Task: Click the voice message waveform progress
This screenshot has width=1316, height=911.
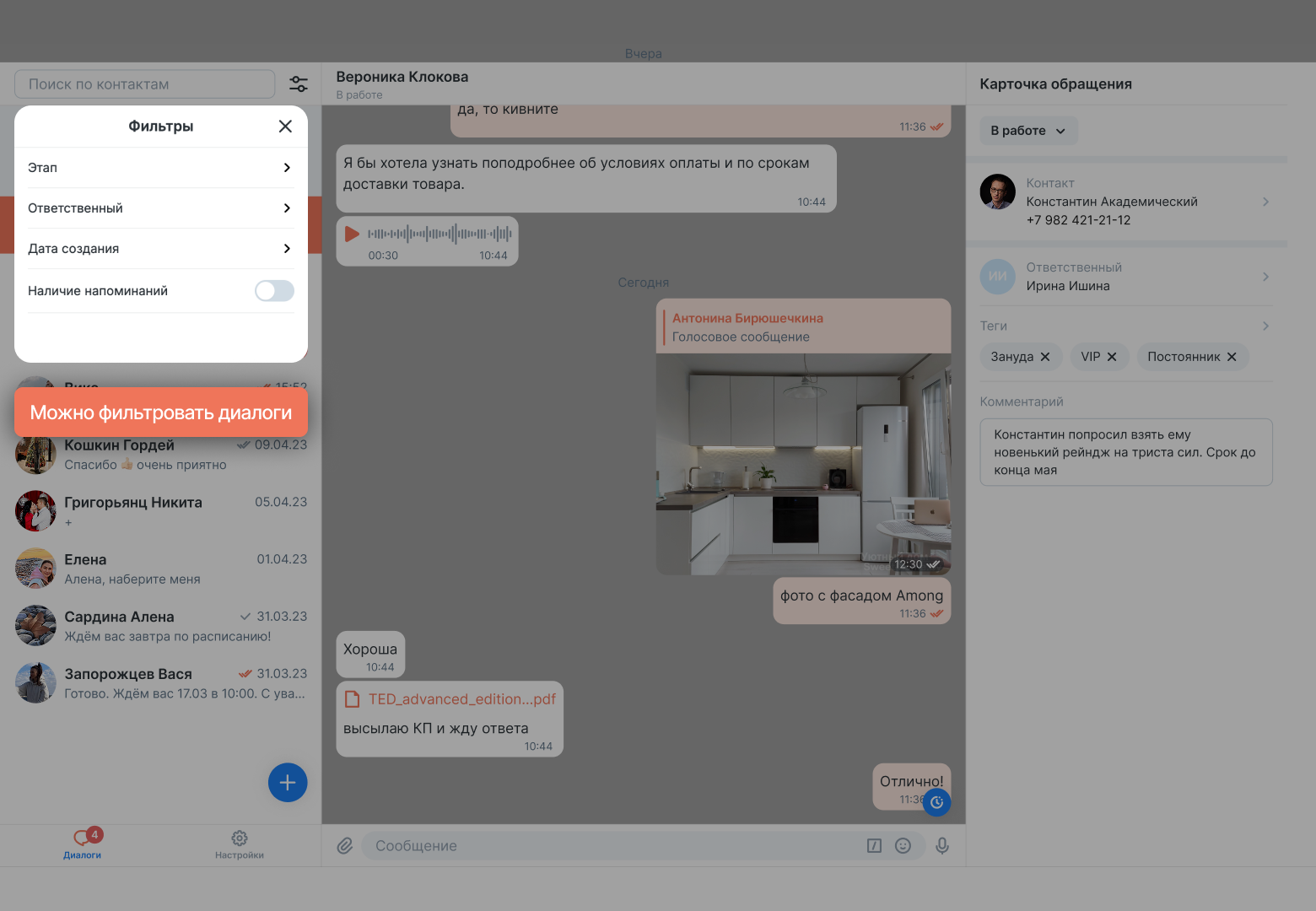Action: tap(439, 234)
